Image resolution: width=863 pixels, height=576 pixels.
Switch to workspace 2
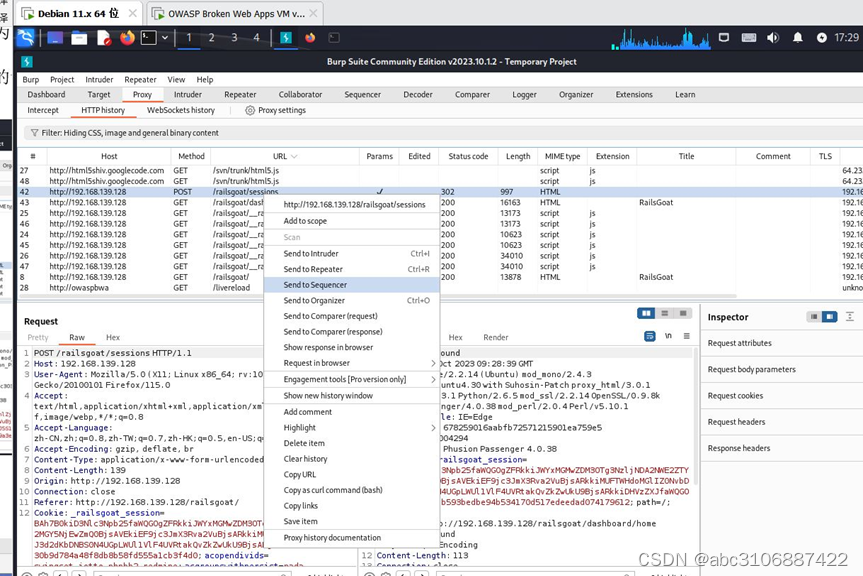pos(211,37)
